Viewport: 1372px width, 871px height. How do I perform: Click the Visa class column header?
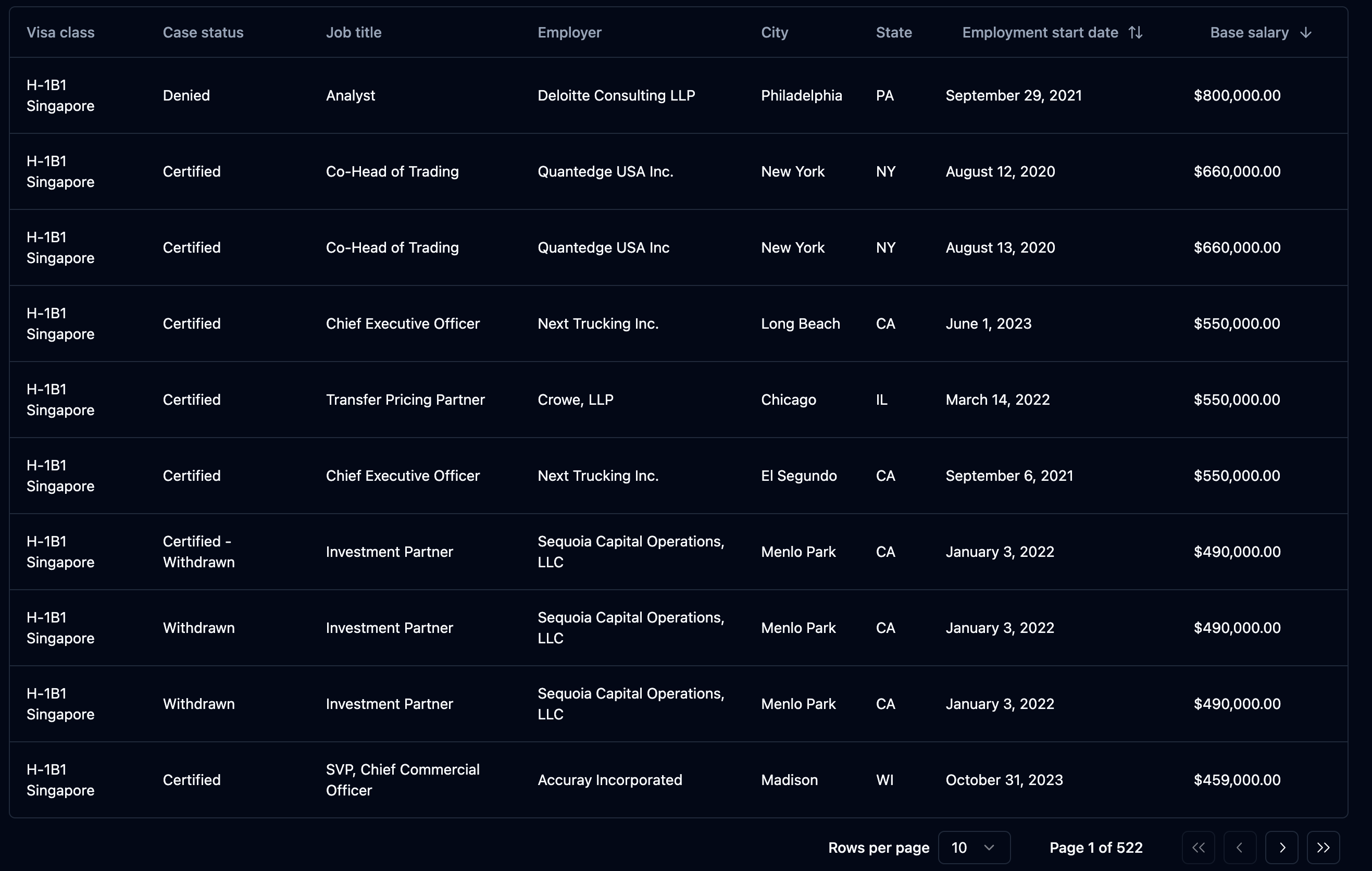tap(60, 32)
